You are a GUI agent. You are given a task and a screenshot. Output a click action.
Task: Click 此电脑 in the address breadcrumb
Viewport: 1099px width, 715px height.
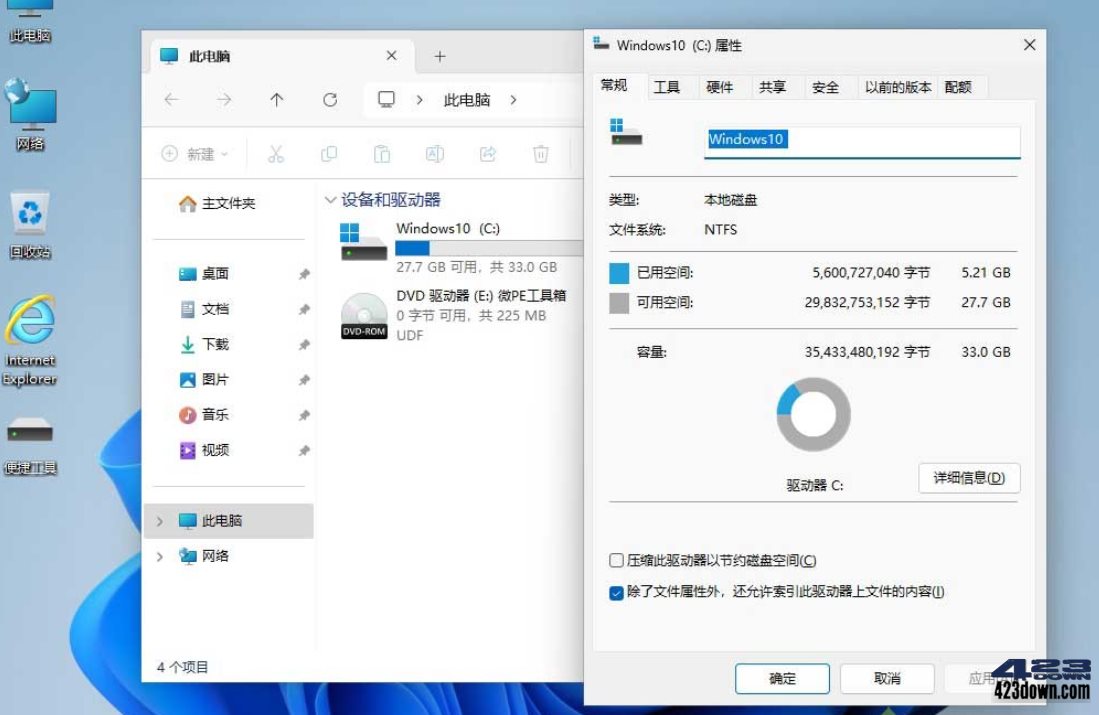coord(467,100)
